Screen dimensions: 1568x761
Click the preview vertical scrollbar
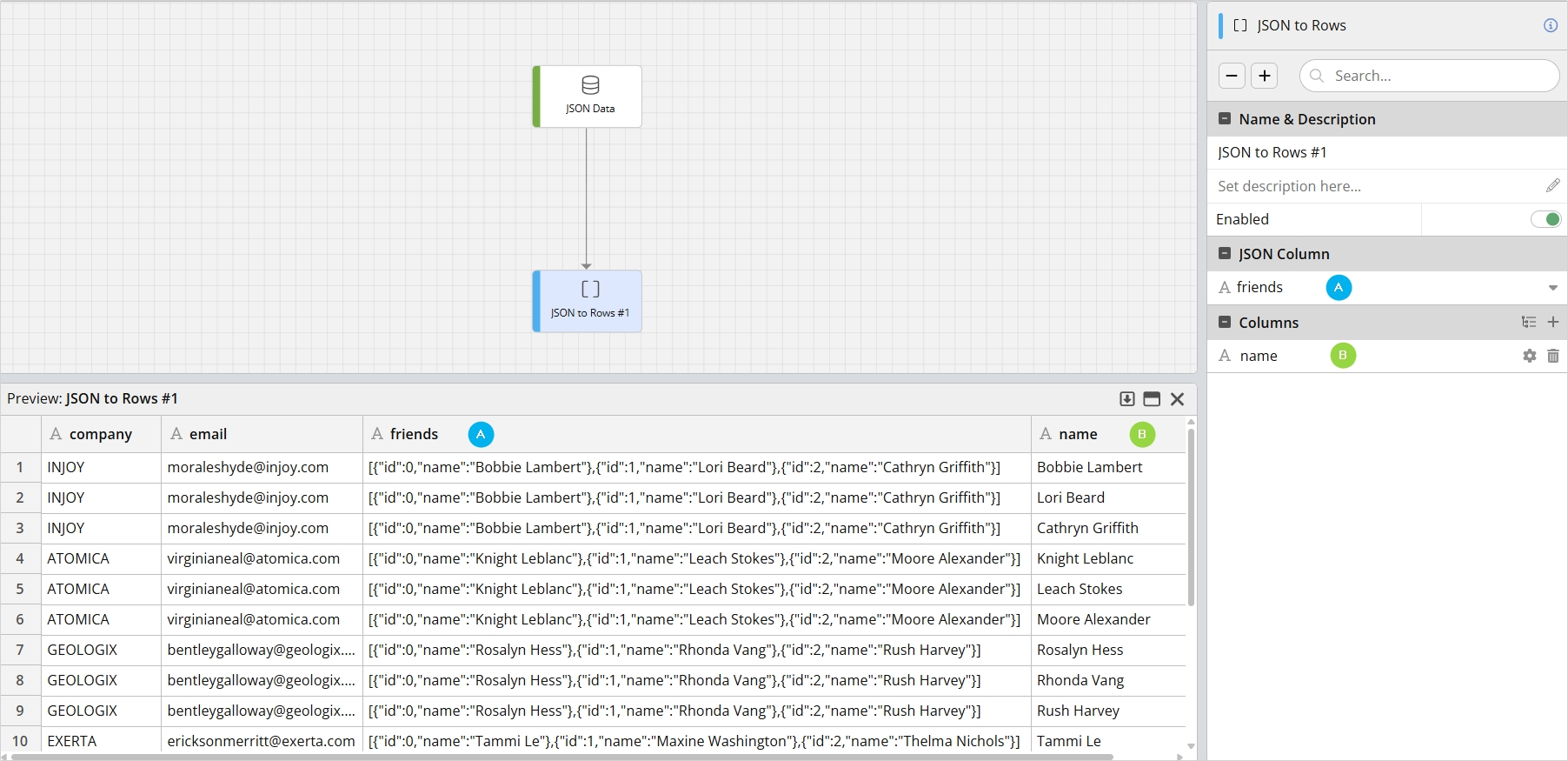click(1191, 517)
